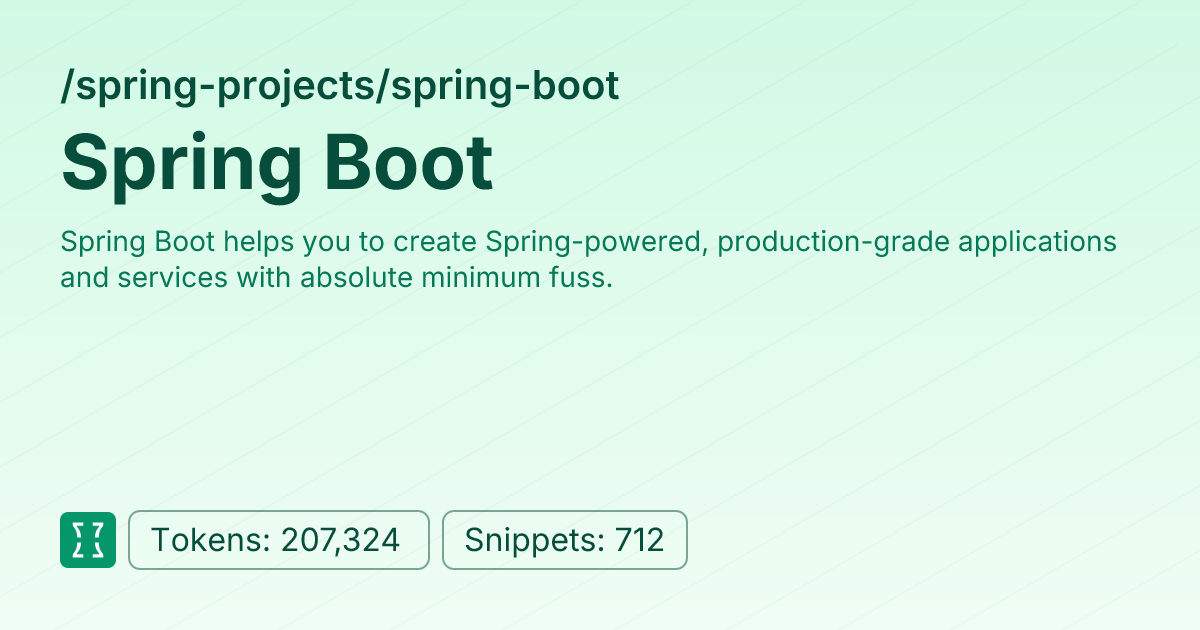Select the Snippets: 712 badge
1200x630 pixels.
[565, 540]
